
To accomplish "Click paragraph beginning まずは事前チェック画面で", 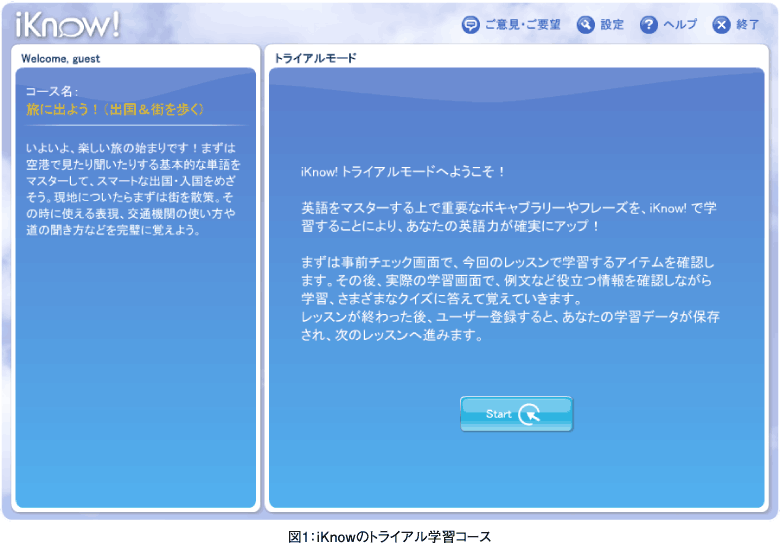I will point(507,280).
